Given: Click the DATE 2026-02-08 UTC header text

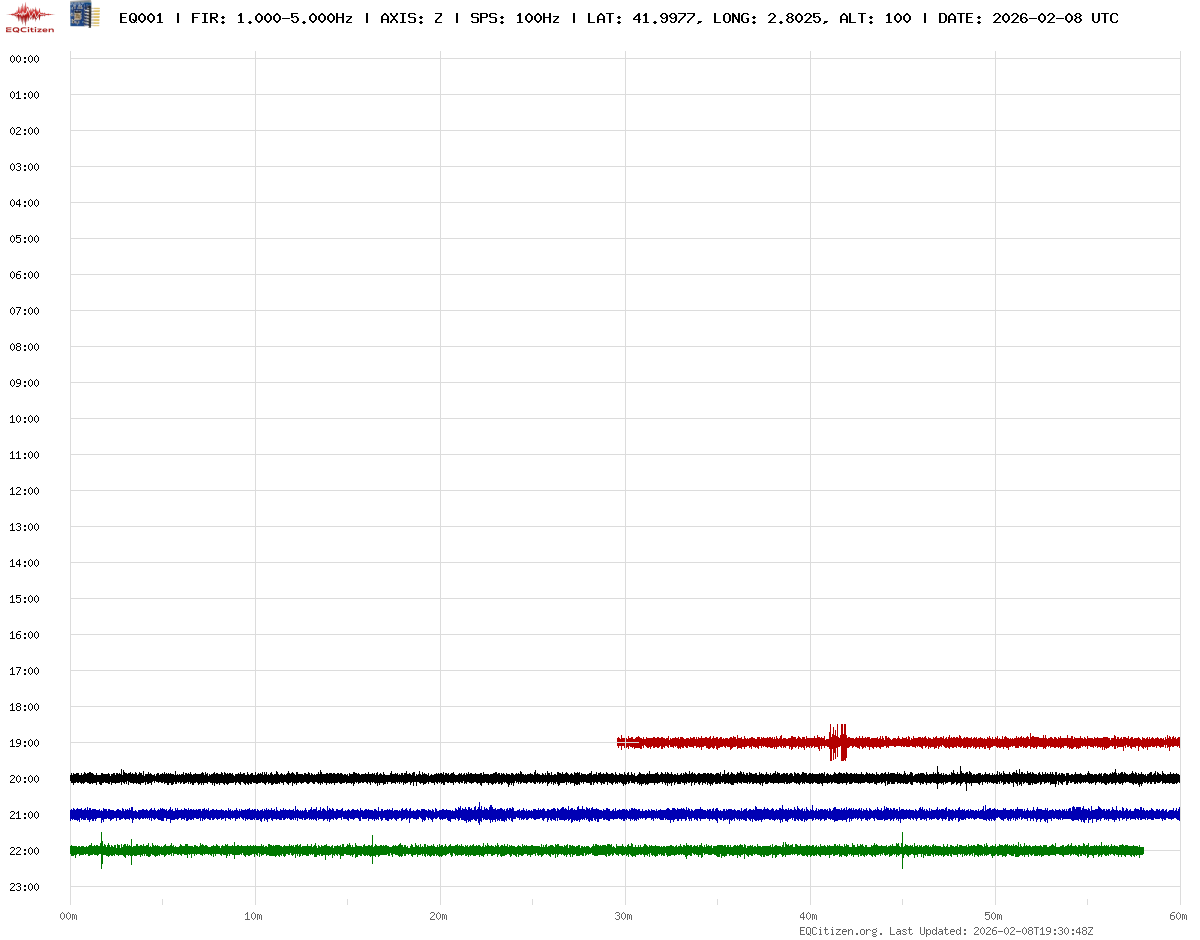Looking at the screenshot, I should click(x=1028, y=18).
